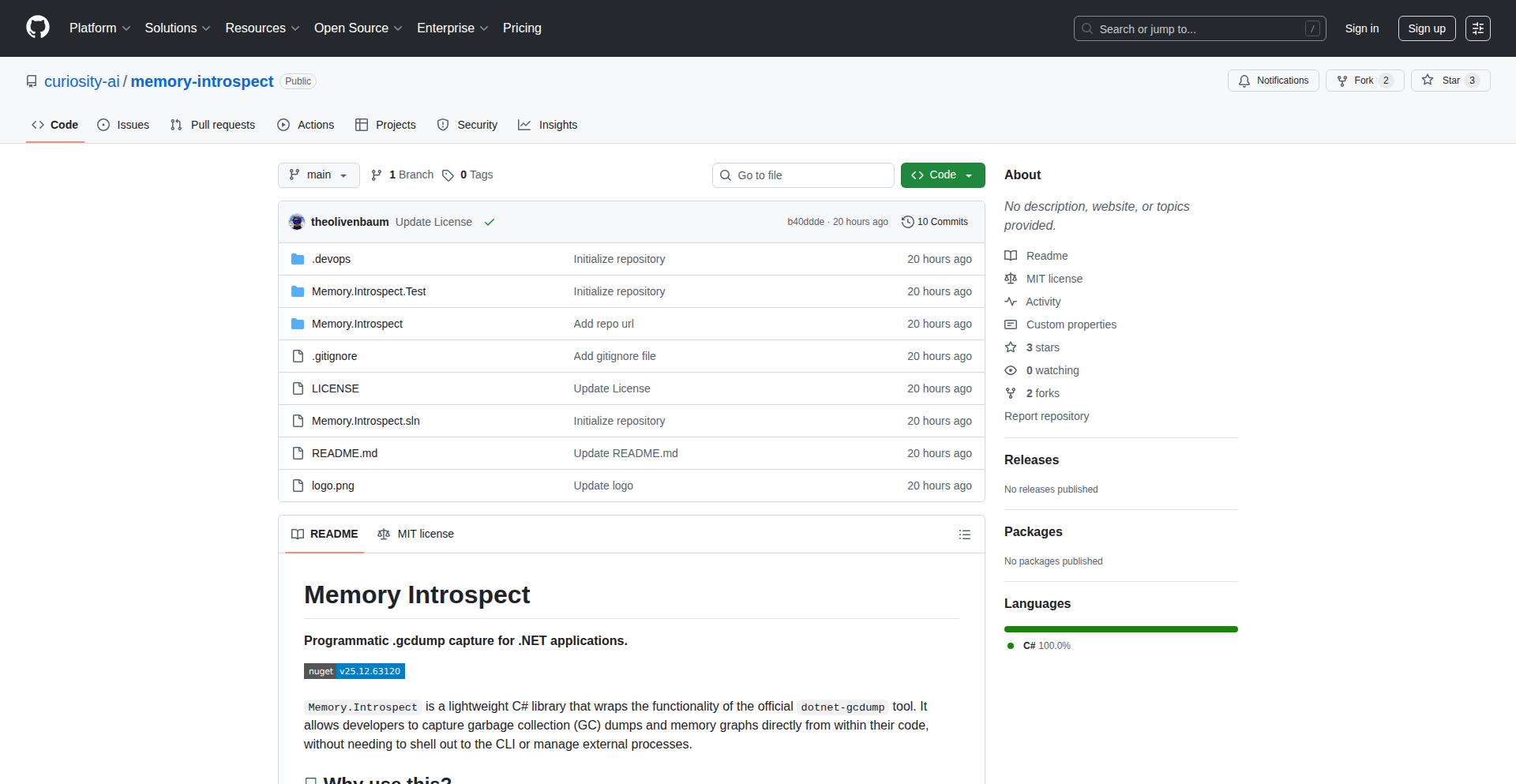Image resolution: width=1516 pixels, height=784 pixels.
Task: Open the main branch selector dropdown
Action: pos(319,175)
